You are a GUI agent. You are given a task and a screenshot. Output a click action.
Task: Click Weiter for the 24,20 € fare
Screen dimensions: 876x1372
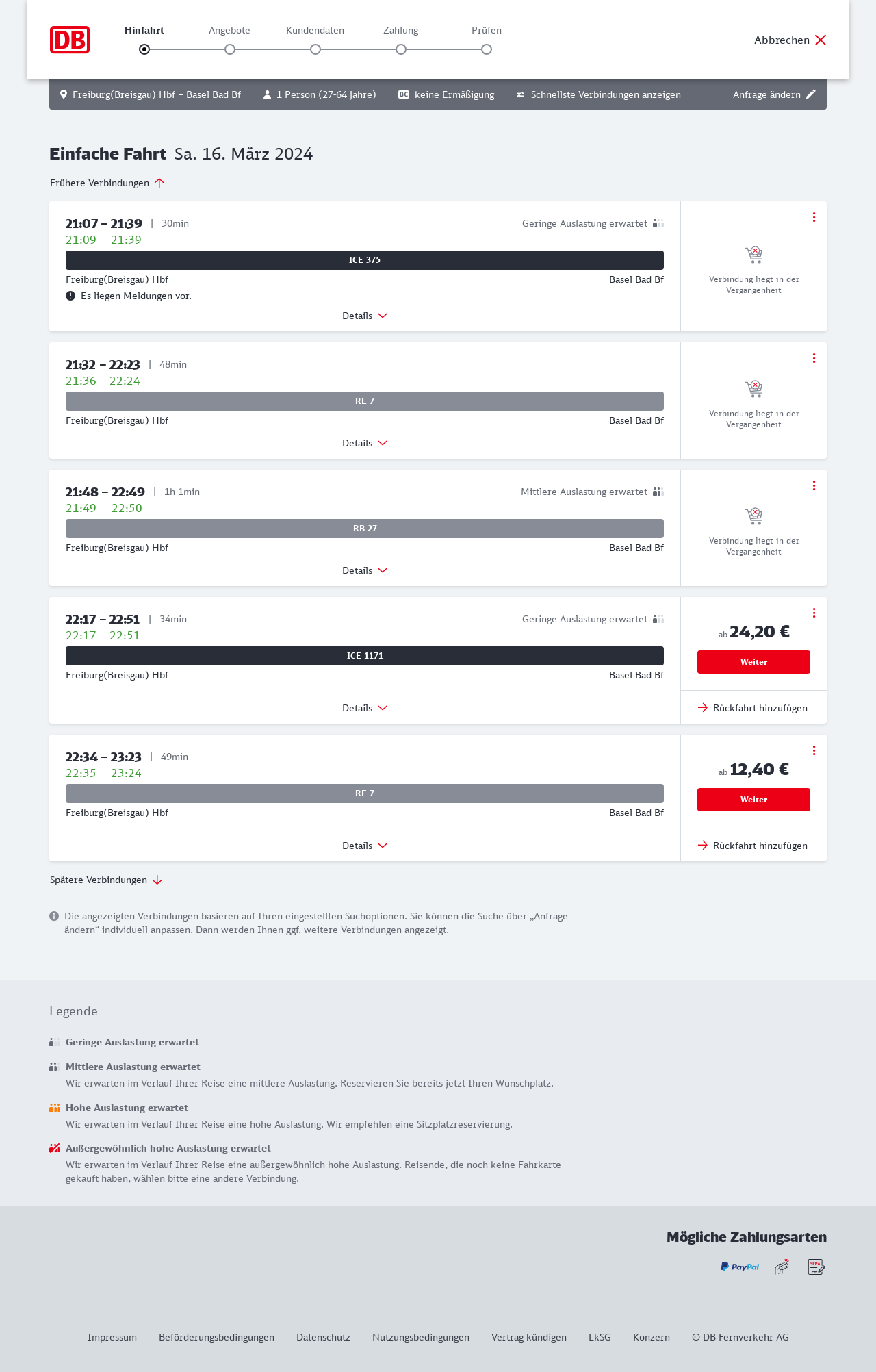pos(753,662)
